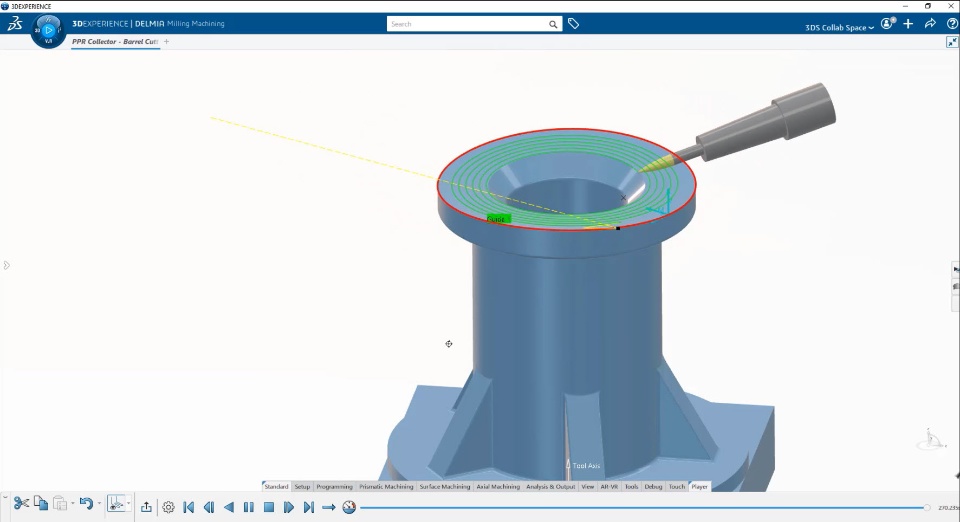Open the Analysis & Output tab
The width and height of the screenshot is (960, 522).
pos(550,487)
